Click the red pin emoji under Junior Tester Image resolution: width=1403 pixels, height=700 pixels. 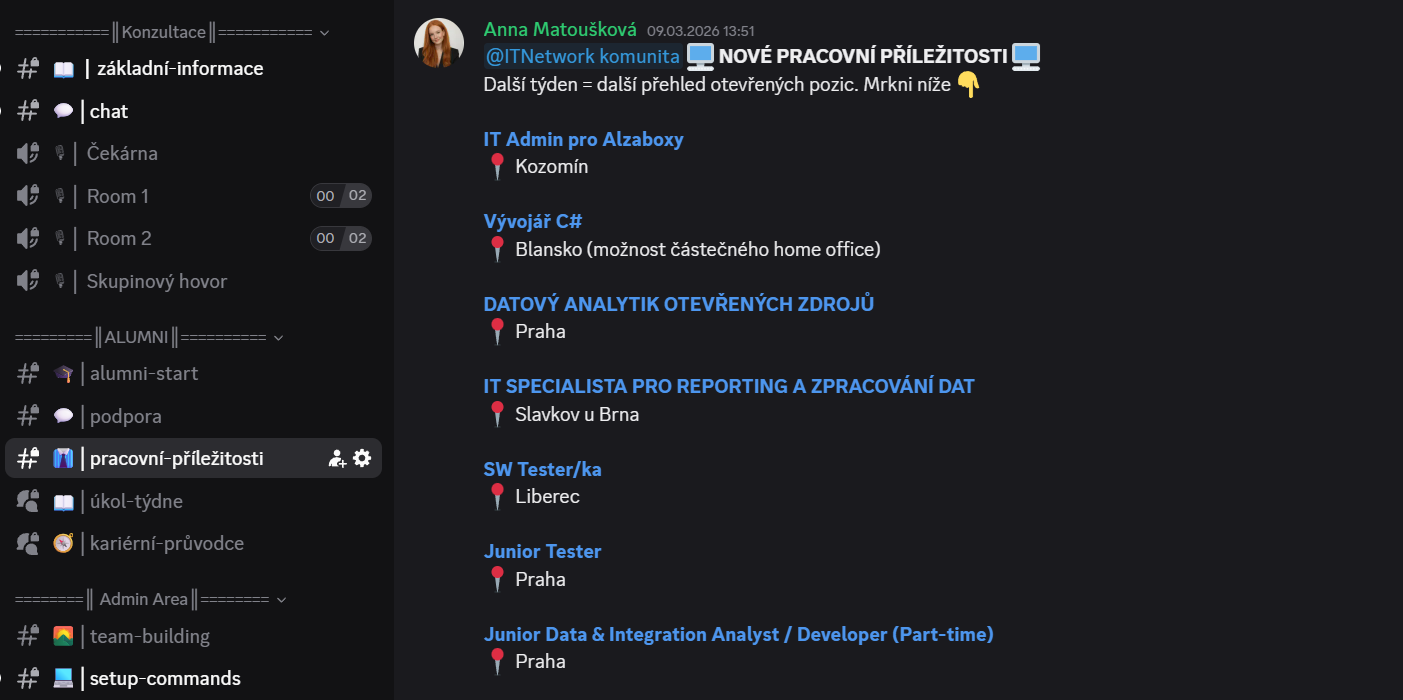coord(497,578)
